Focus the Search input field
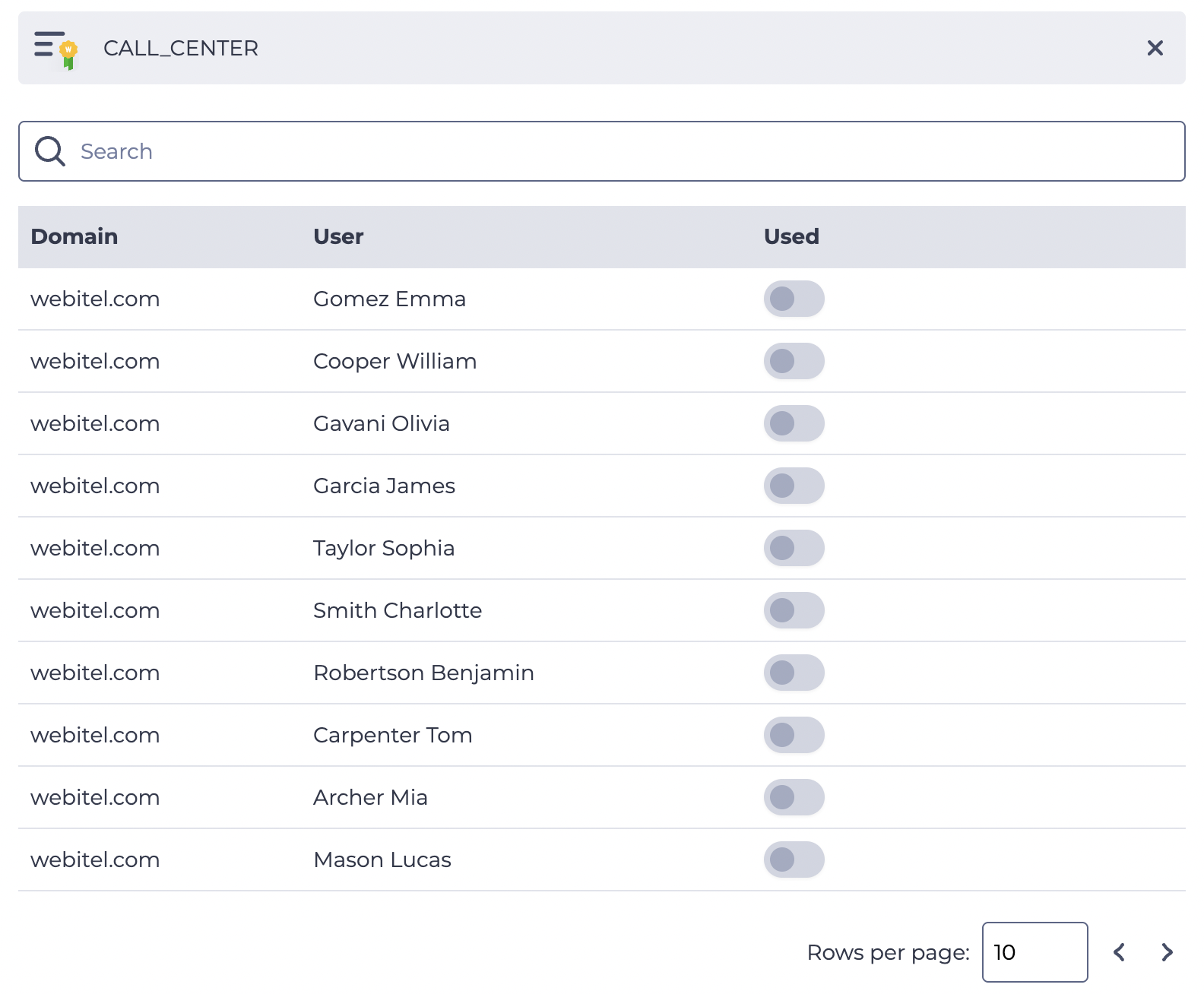 [601, 151]
